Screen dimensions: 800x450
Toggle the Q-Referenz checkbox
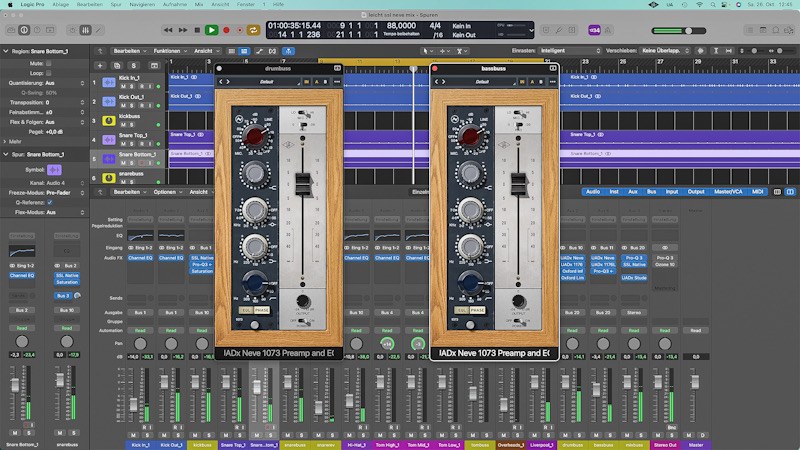click(x=49, y=203)
